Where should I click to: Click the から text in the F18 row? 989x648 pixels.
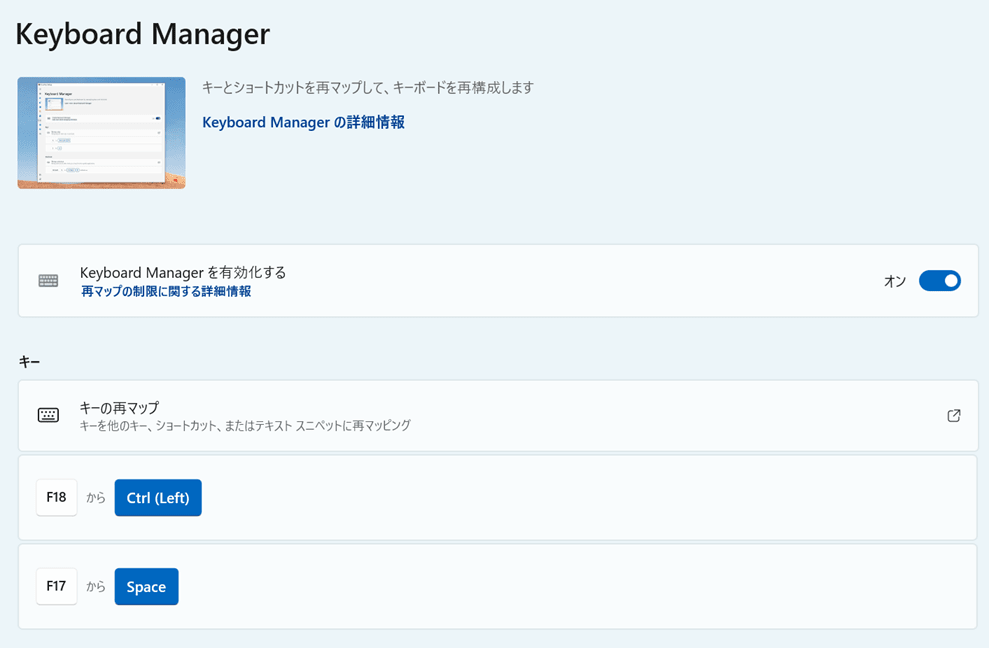96,498
